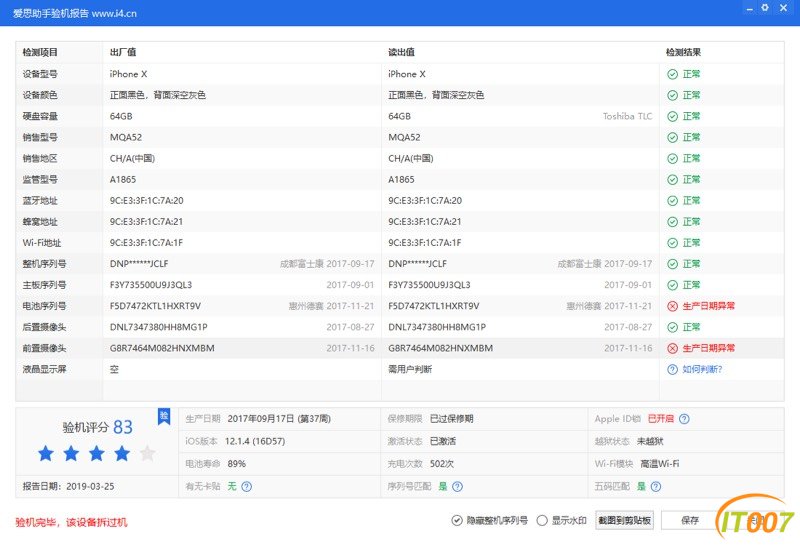Click factory Wi-Fi address 9C:E3:3F:1C:7A:1F
800x545 pixels.
(146, 243)
